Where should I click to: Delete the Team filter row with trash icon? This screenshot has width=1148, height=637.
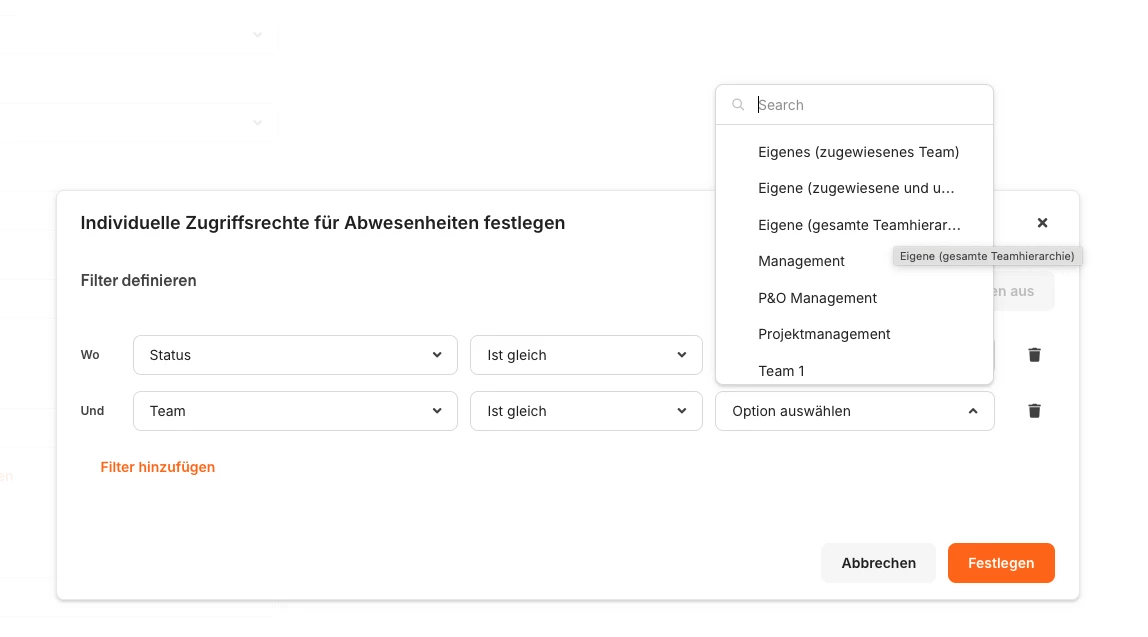pos(1034,411)
